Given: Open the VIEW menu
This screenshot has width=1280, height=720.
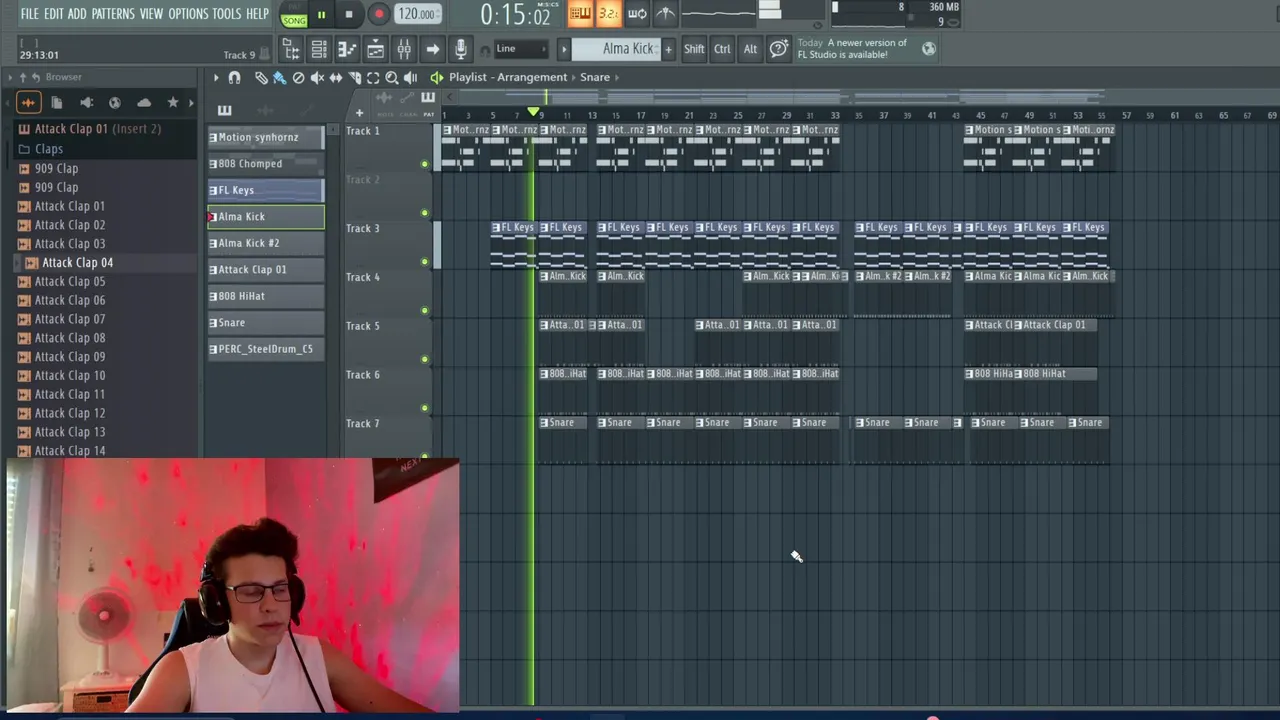Looking at the screenshot, I should click(x=151, y=14).
